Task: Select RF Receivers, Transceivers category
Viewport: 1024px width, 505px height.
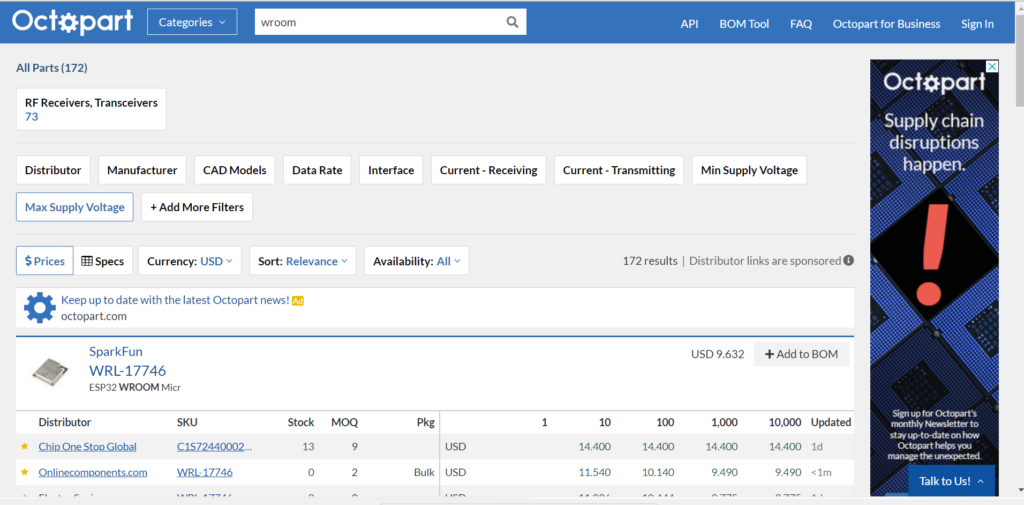Action: 91,109
